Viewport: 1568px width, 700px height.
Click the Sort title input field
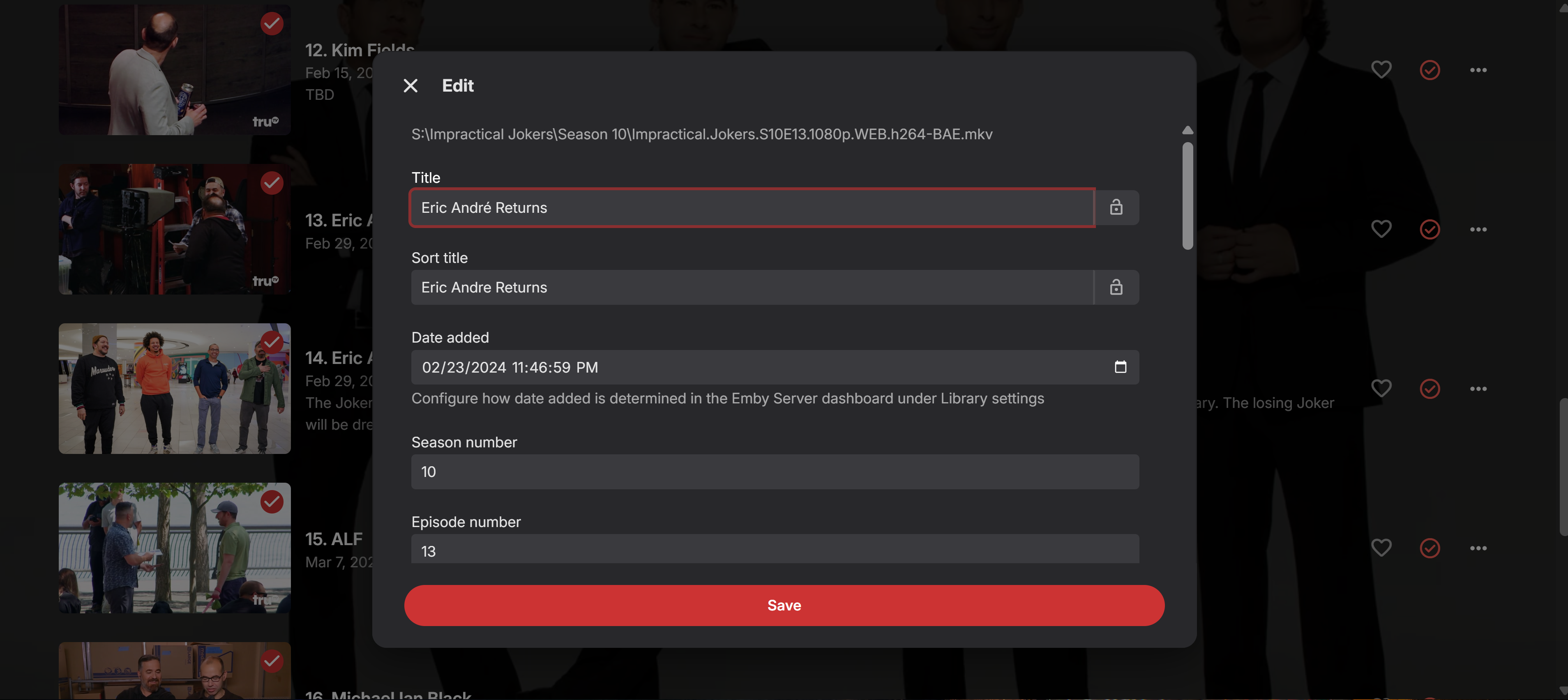point(752,287)
